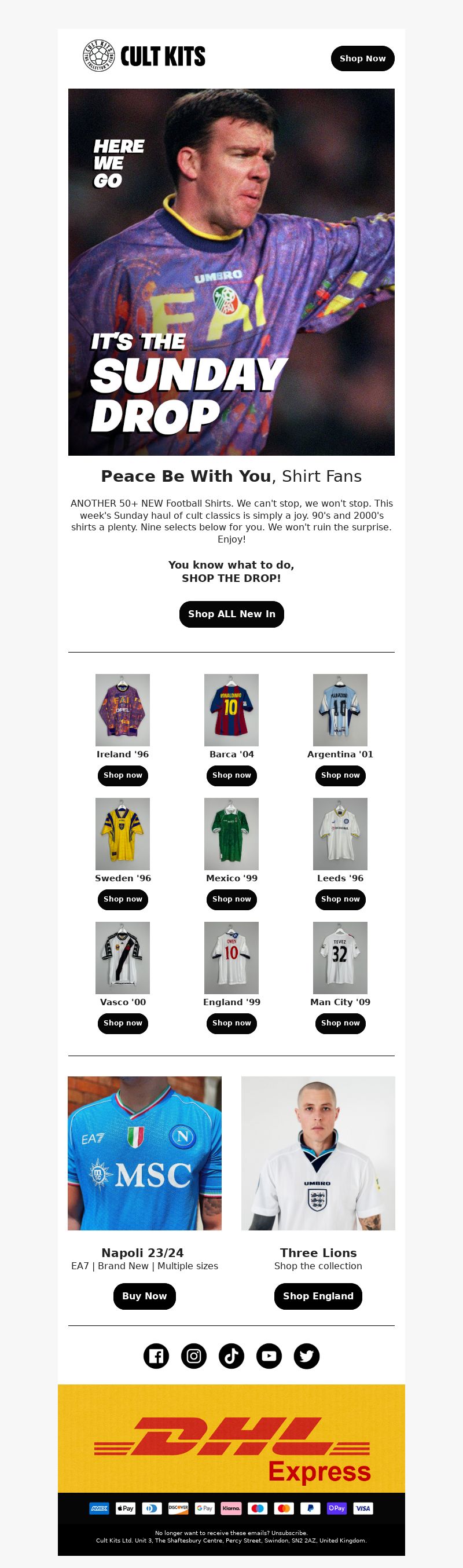The image size is (463, 1568).
Task: Open the Ireland '96 shirt thumbnail
Action: (x=122, y=710)
